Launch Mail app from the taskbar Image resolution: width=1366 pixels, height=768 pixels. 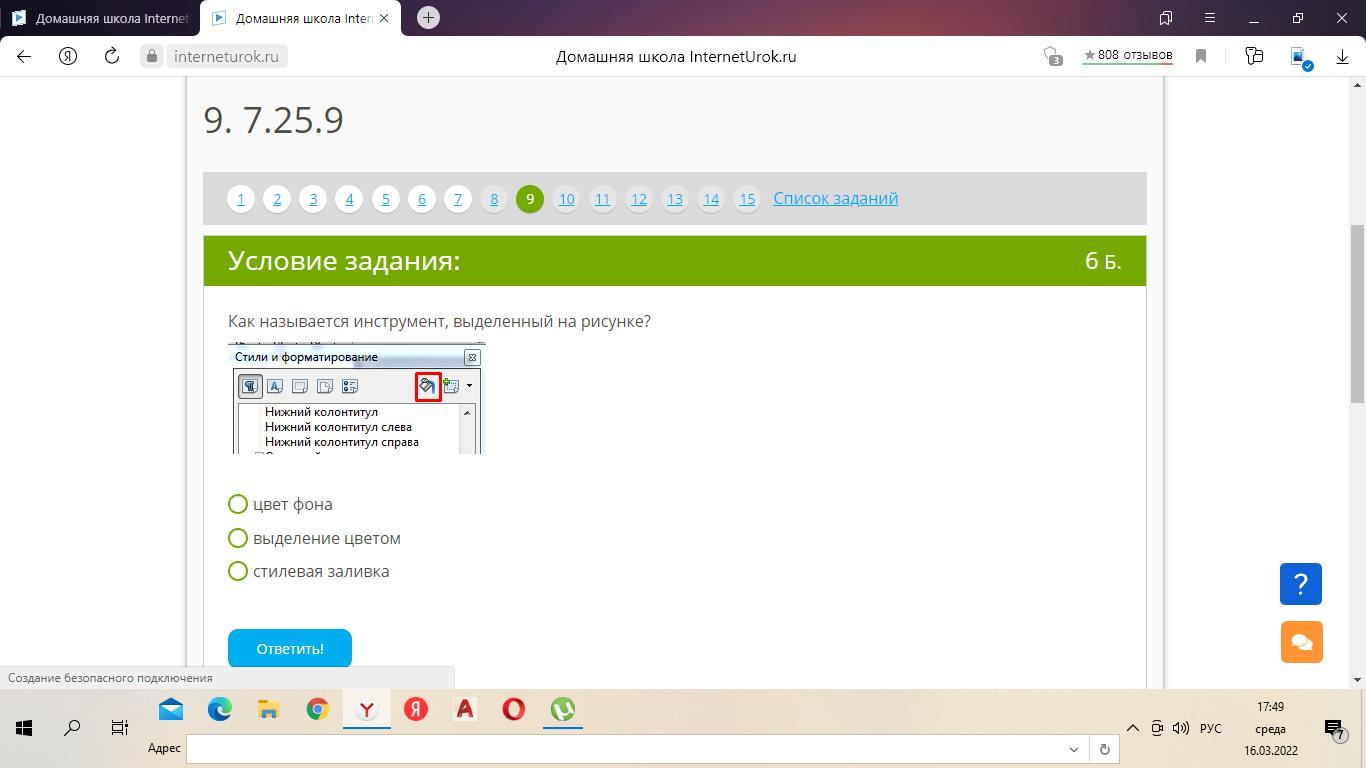pos(171,710)
